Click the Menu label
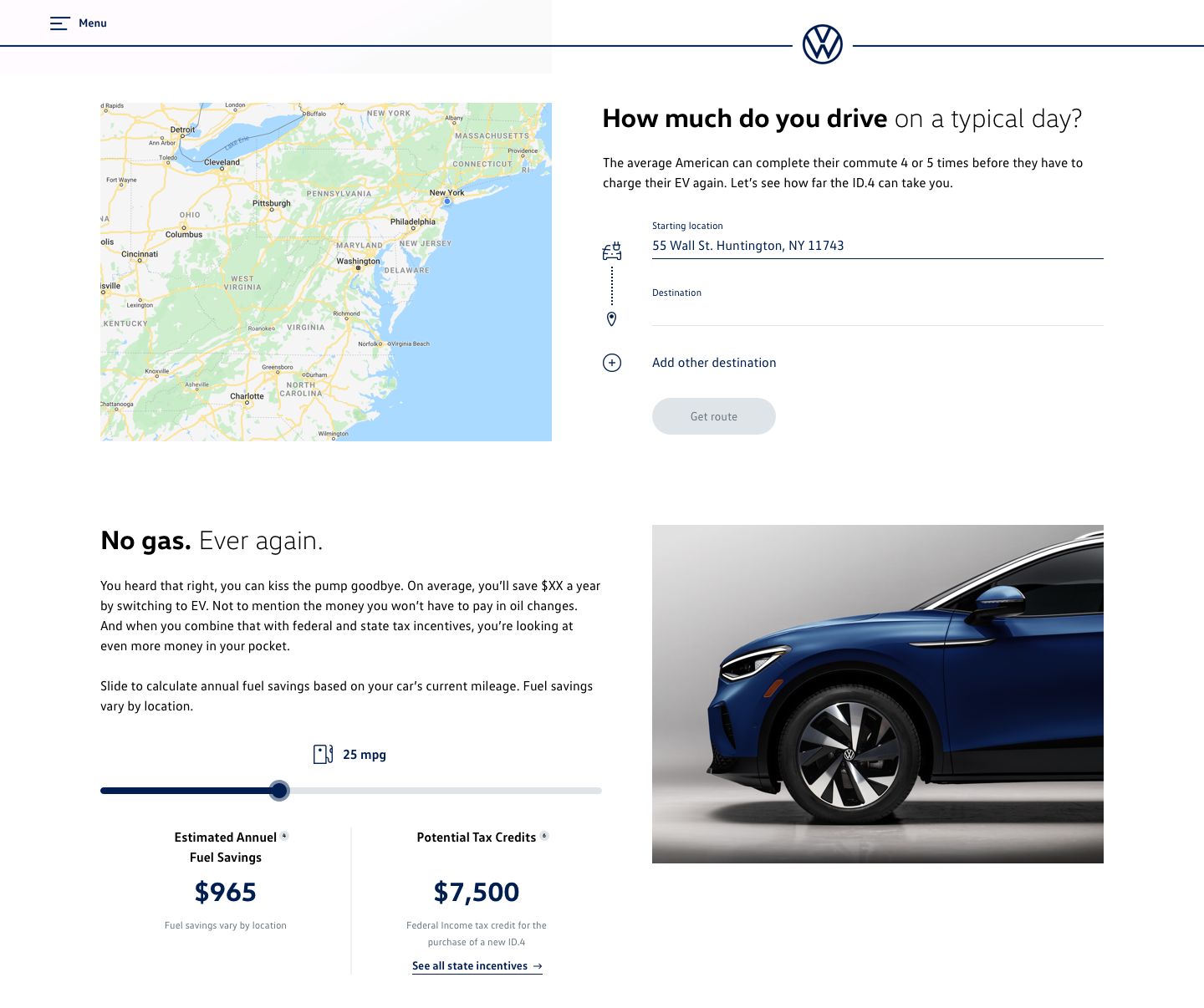Screen dimensions: 1204x1008 click(x=93, y=23)
